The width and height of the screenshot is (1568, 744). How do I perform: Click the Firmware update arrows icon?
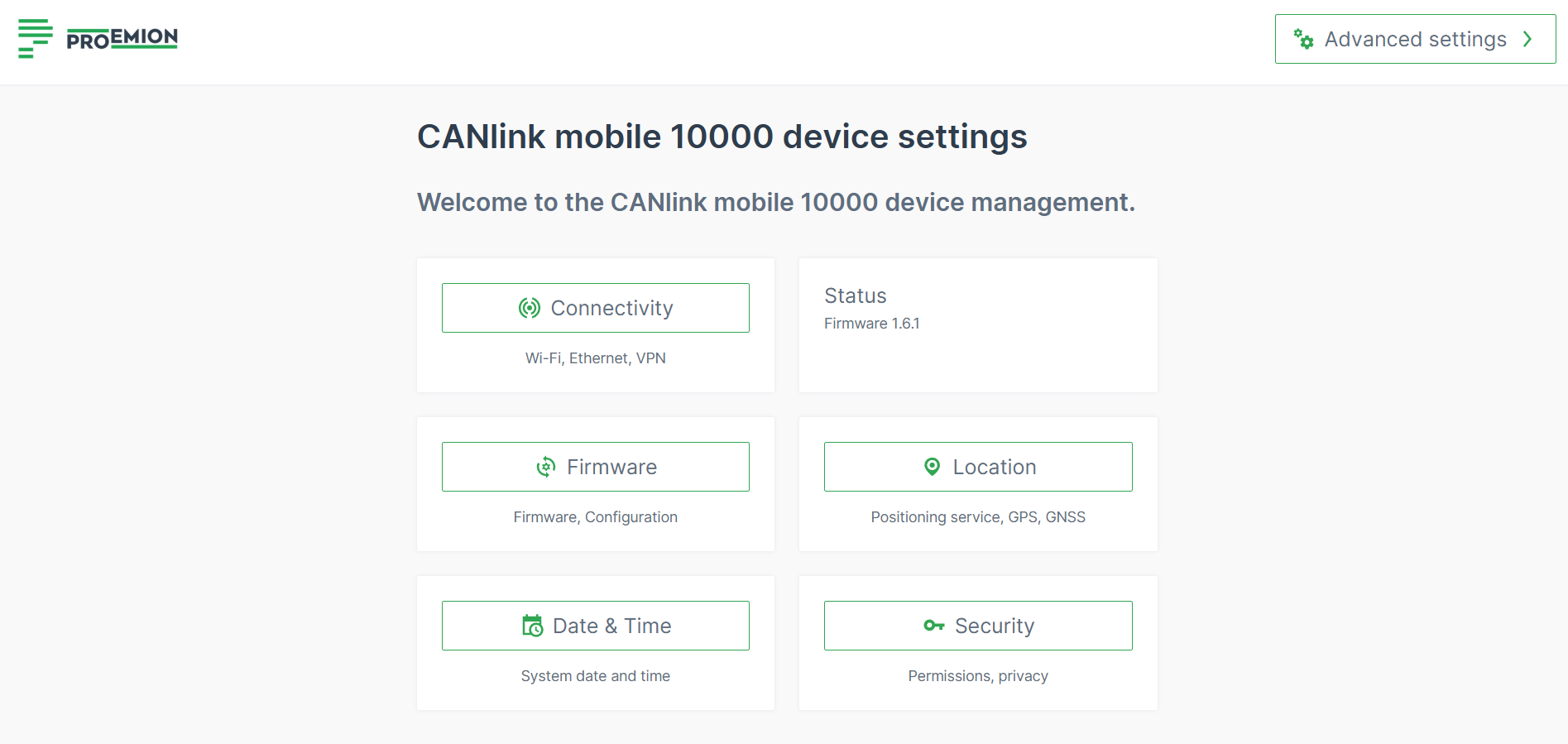pos(545,466)
